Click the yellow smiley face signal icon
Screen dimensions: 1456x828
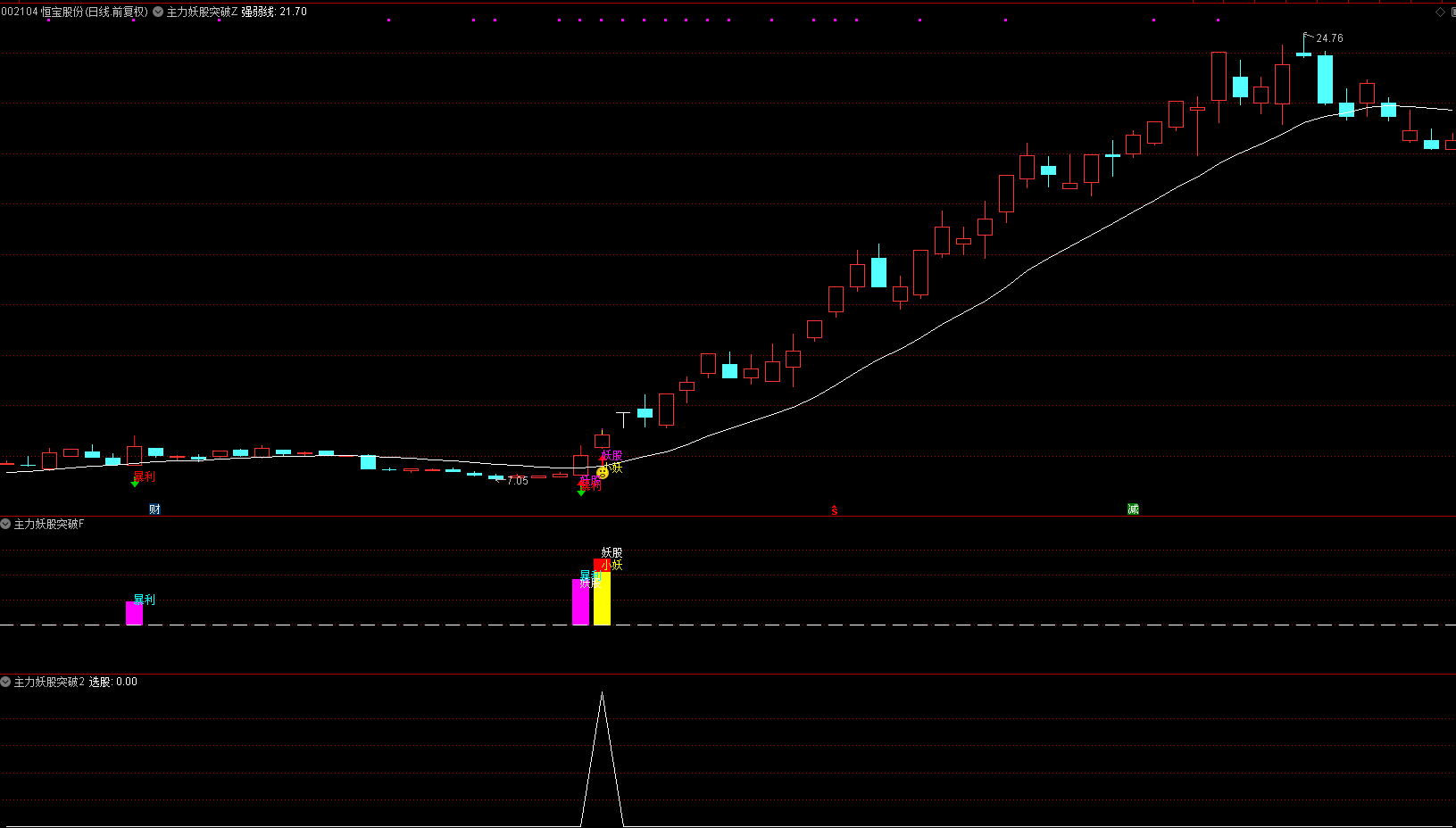[603, 473]
